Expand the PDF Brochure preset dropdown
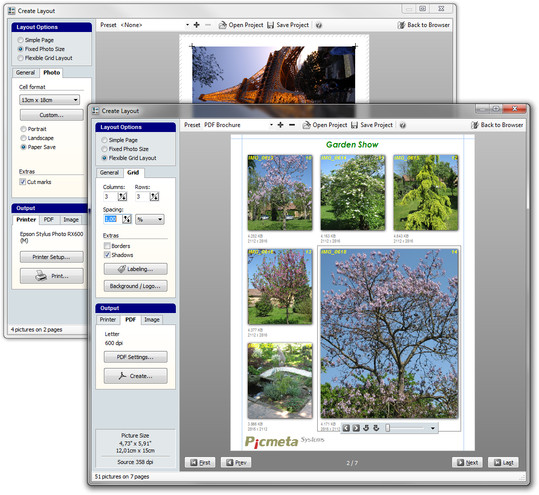This screenshot has height=495, width=539. pyautogui.click(x=271, y=125)
